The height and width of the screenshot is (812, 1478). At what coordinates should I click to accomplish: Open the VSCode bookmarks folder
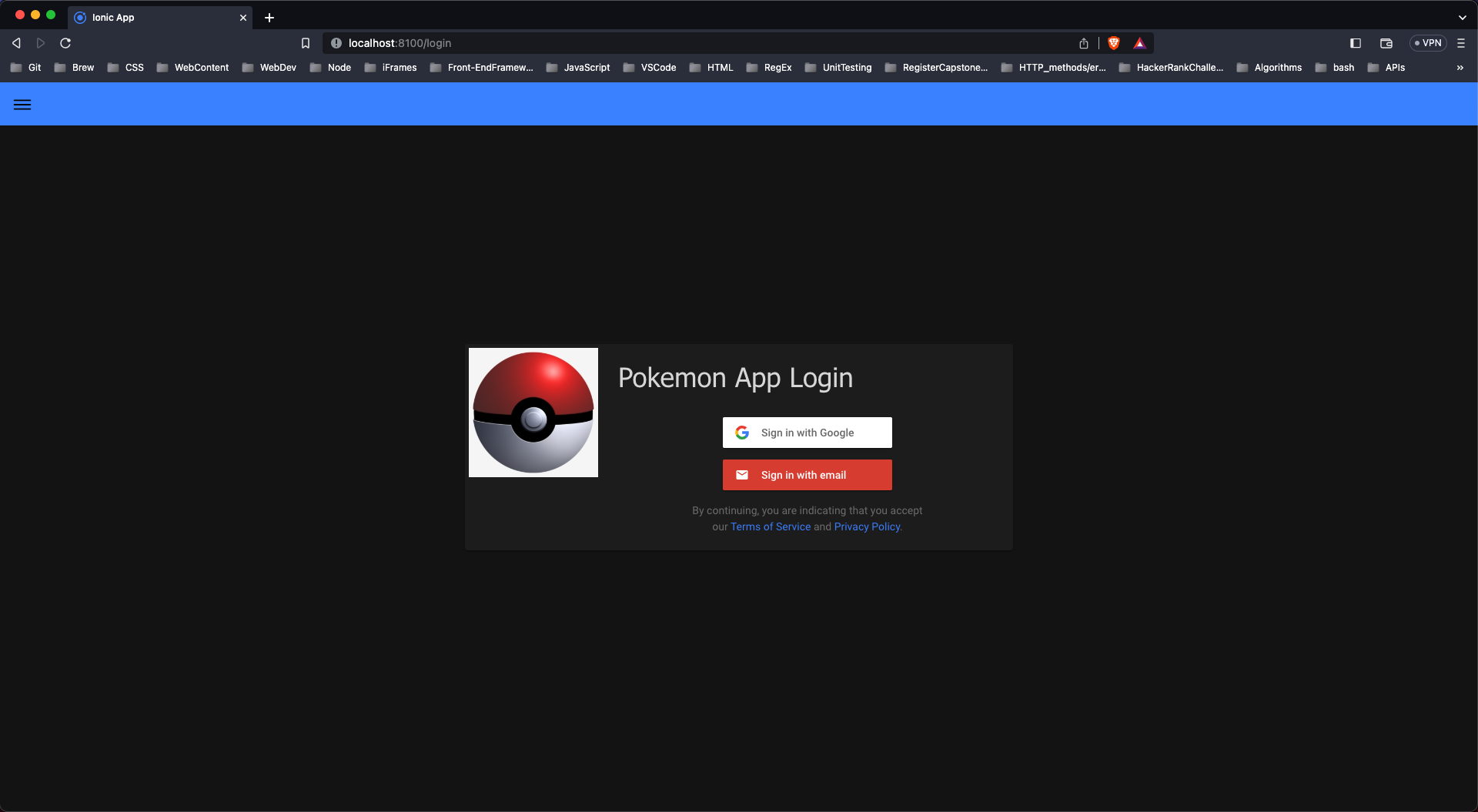(650, 68)
